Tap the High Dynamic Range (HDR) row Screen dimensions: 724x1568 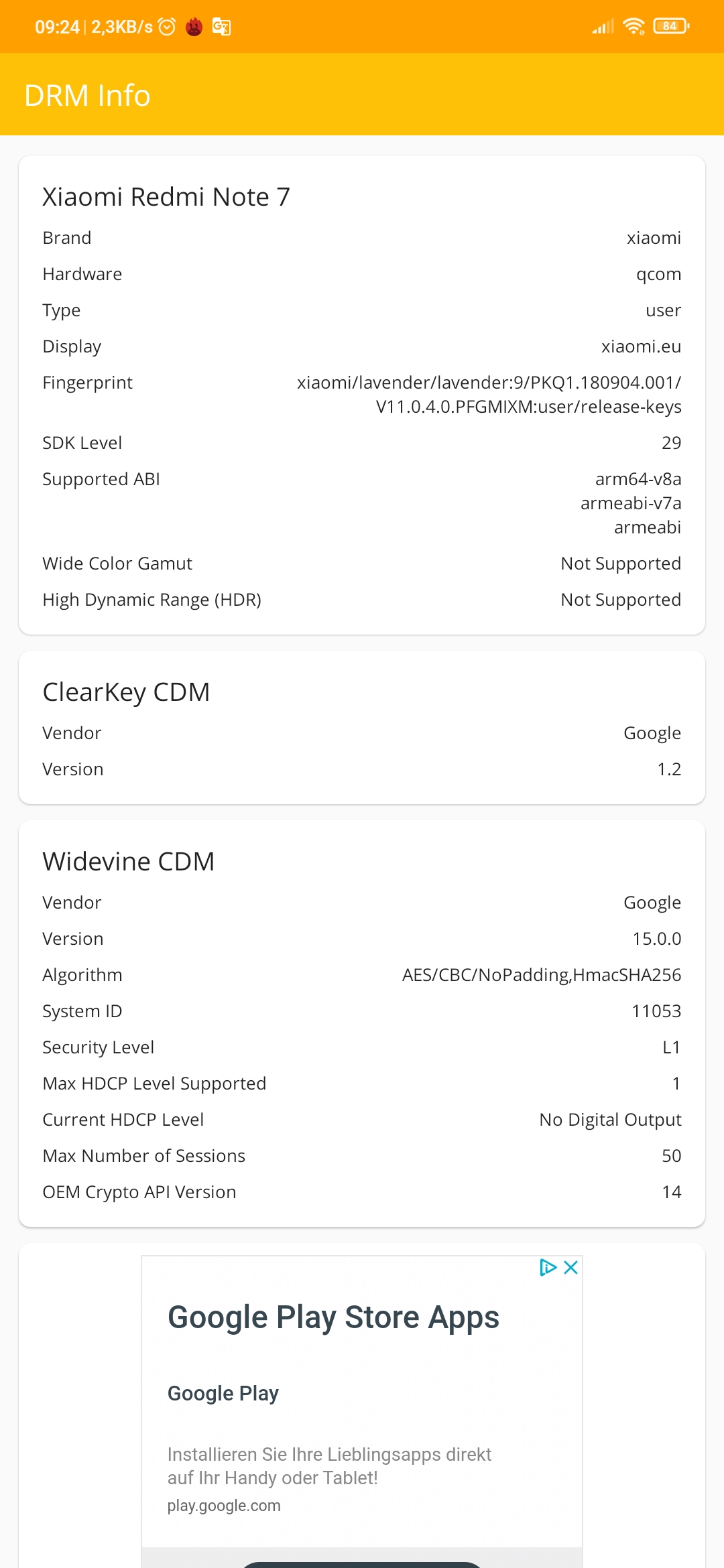tap(362, 600)
